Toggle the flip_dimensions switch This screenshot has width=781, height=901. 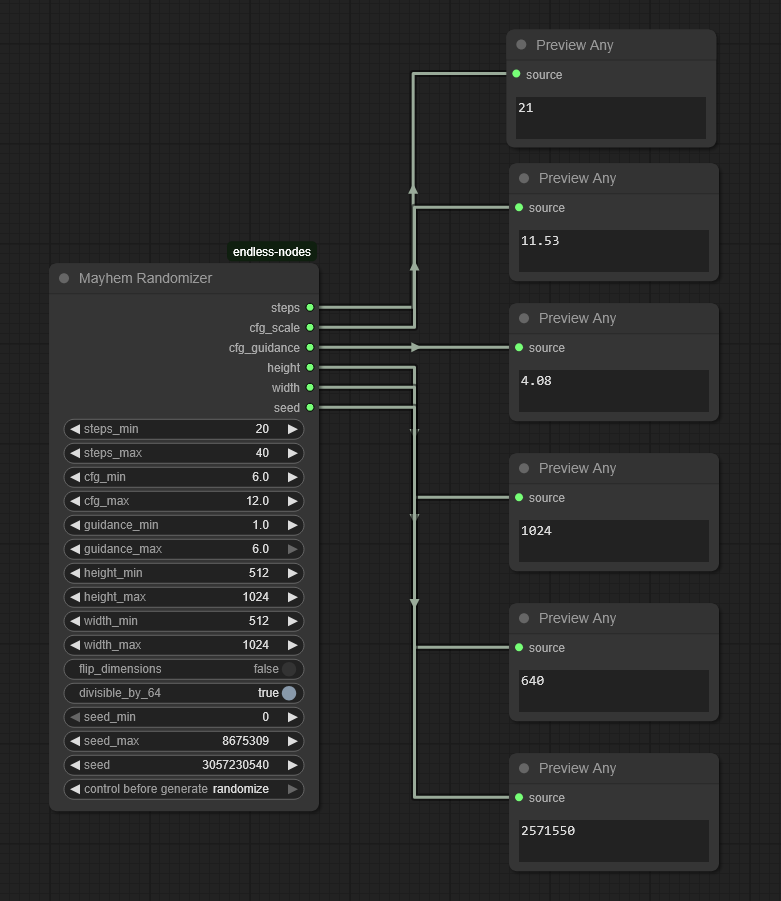[x=288, y=669]
